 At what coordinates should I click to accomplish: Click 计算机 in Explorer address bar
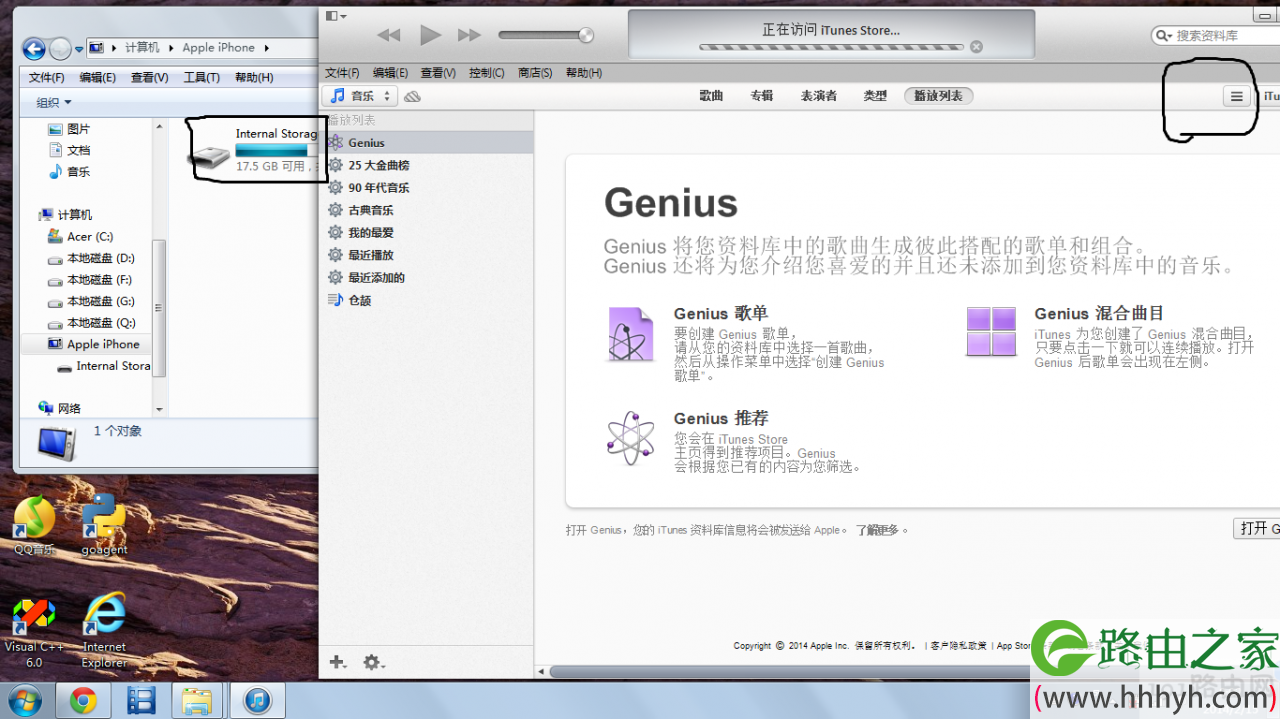(x=142, y=48)
